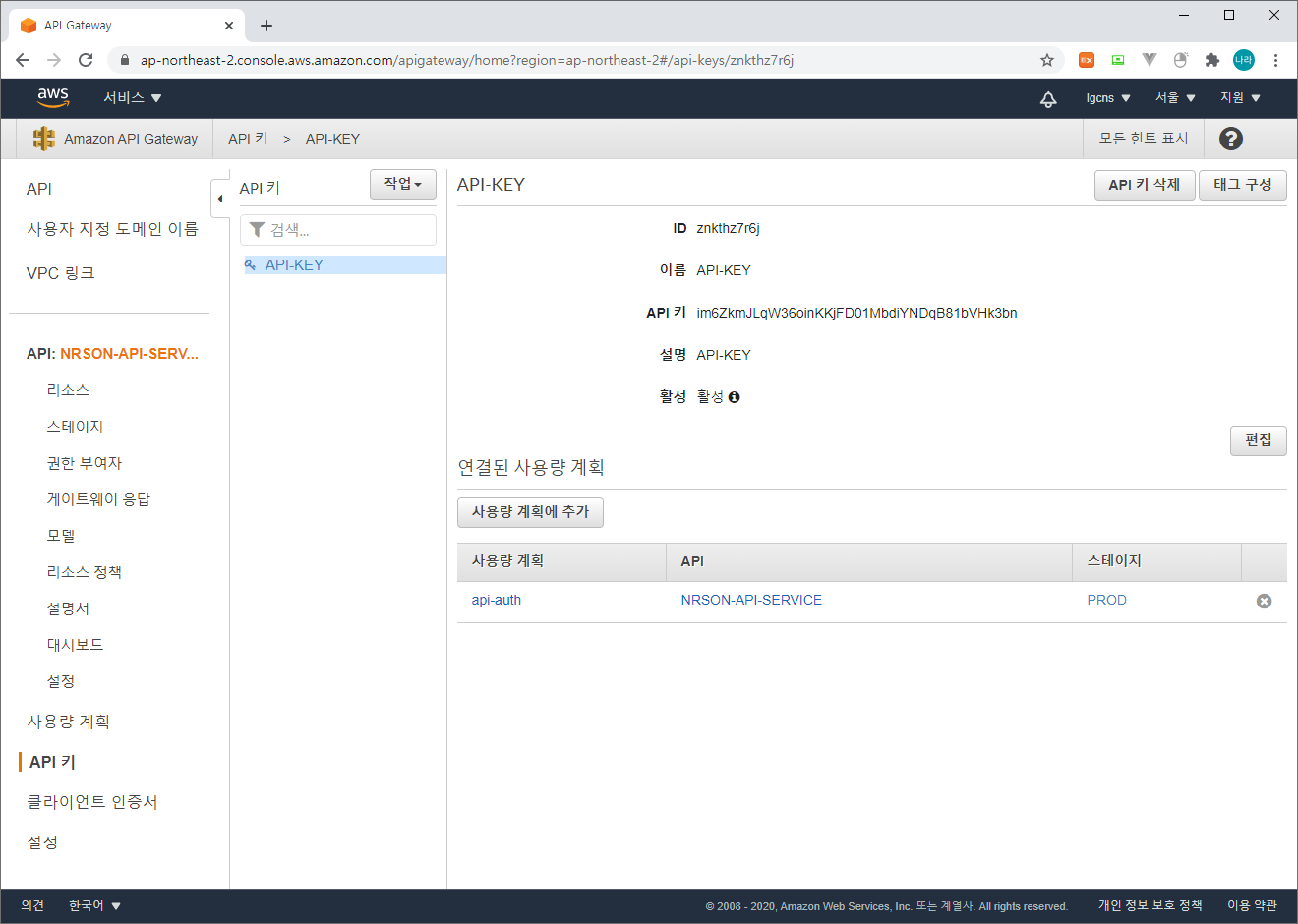Go back to previous page
The height and width of the screenshot is (924, 1298).
click(x=23, y=60)
